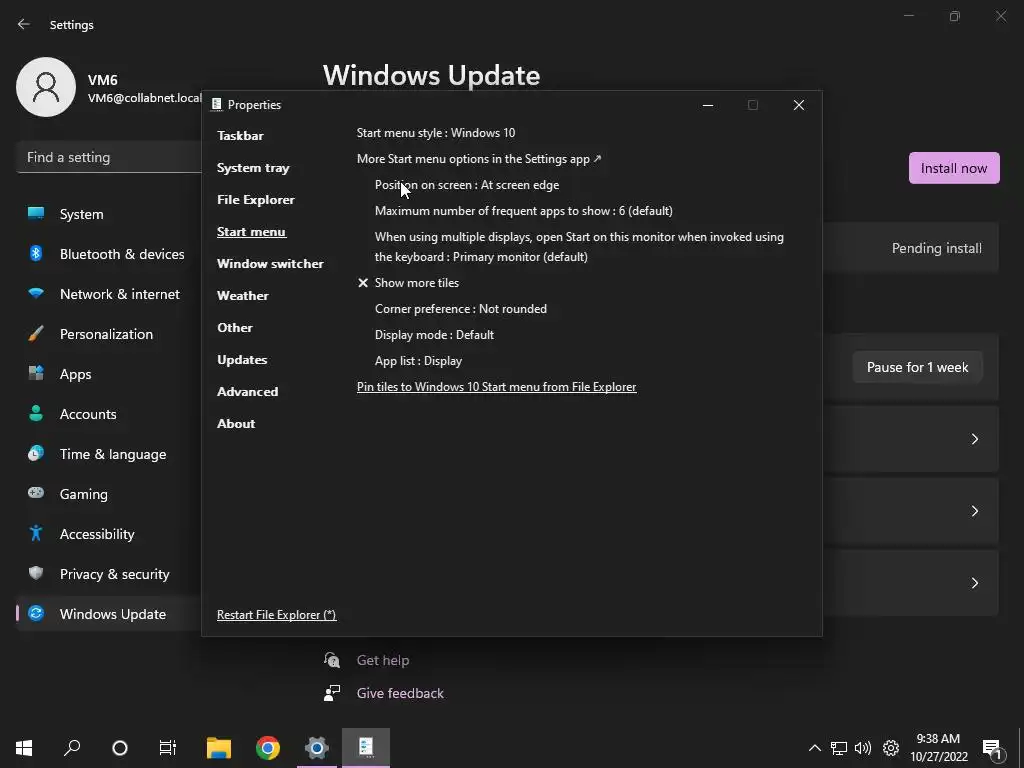Select Windows Update in Settings sidebar
1024x768 pixels.
point(108,615)
